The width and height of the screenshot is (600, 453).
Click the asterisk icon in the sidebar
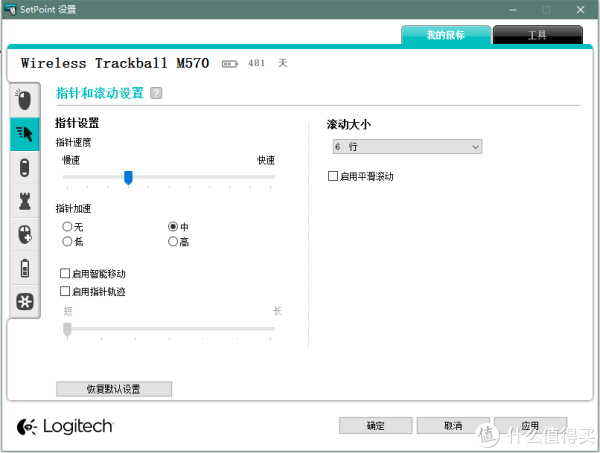click(24, 301)
